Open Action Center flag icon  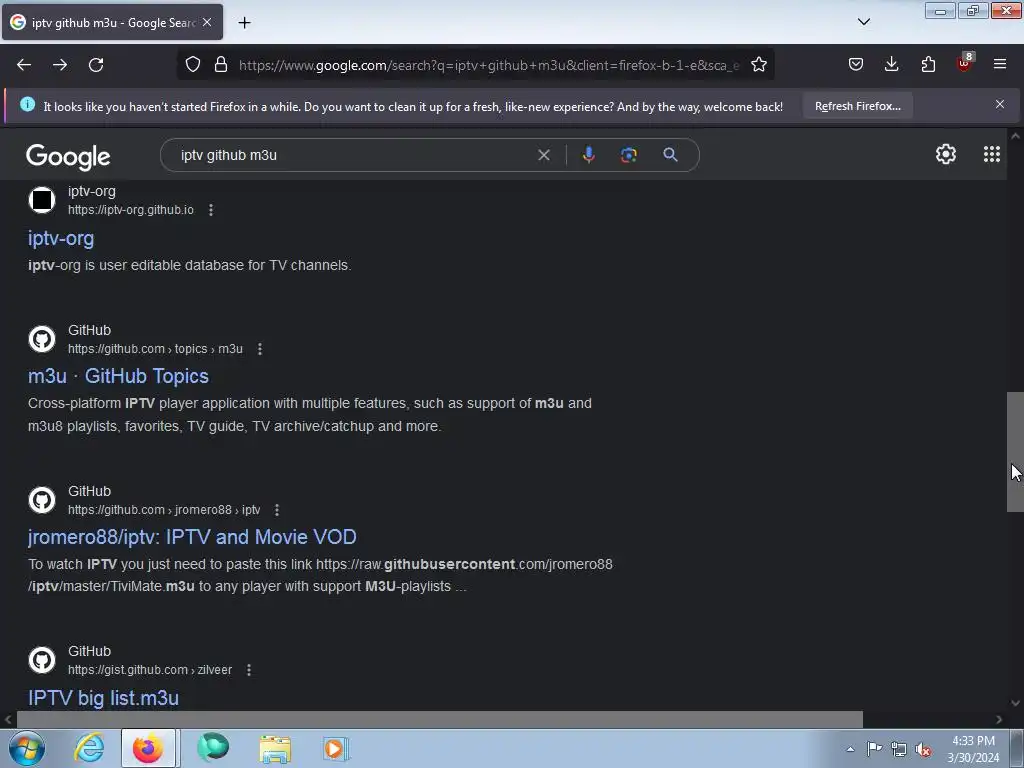[874, 749]
